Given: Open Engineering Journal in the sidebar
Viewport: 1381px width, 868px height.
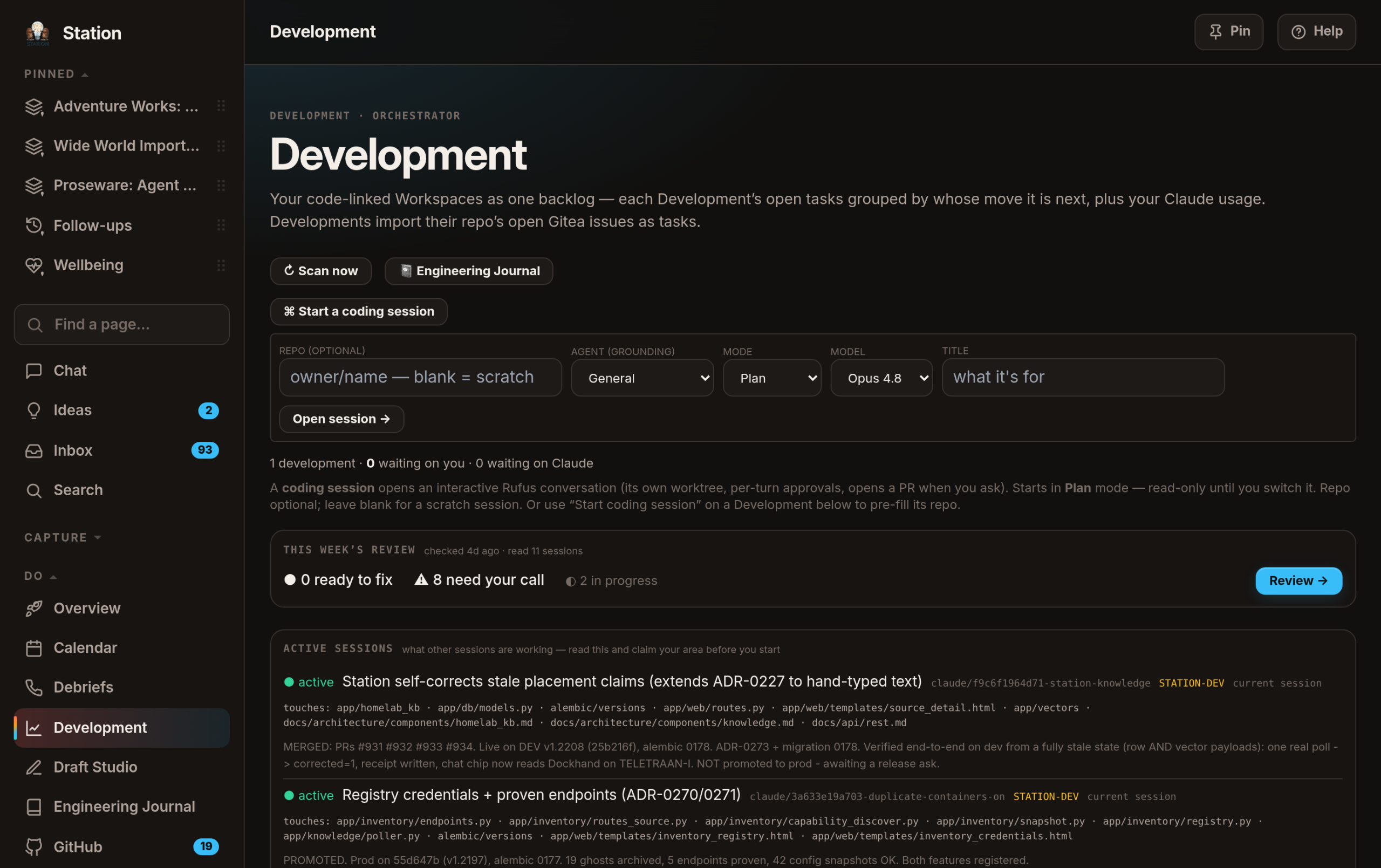Looking at the screenshot, I should point(121,807).
